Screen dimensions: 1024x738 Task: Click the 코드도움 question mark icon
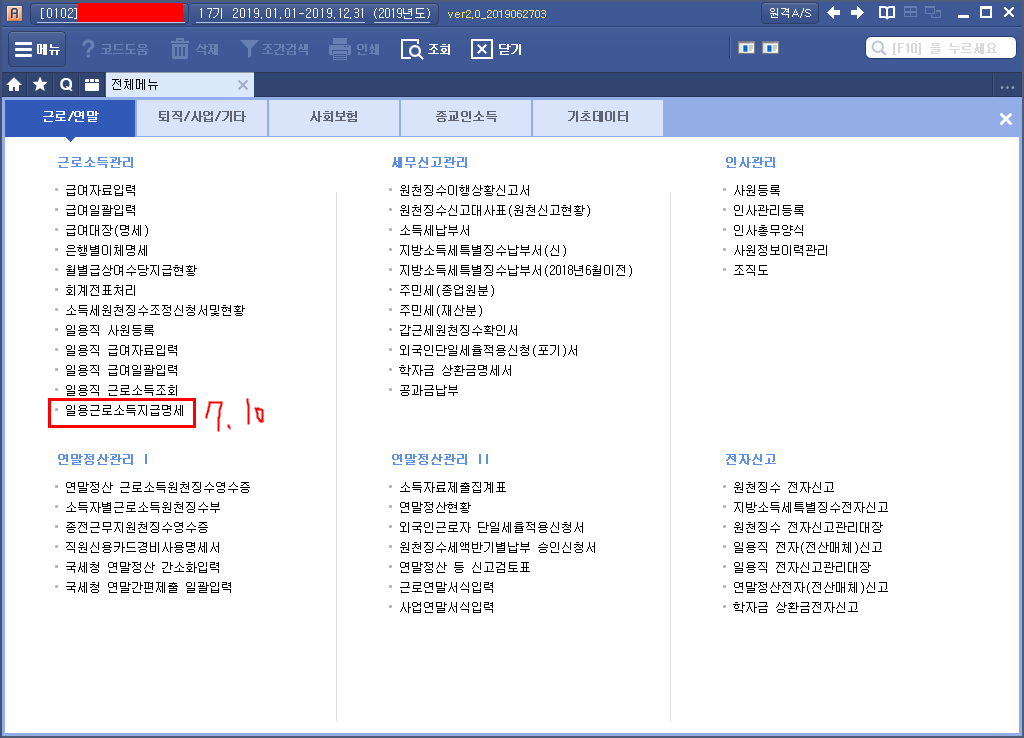click(88, 49)
